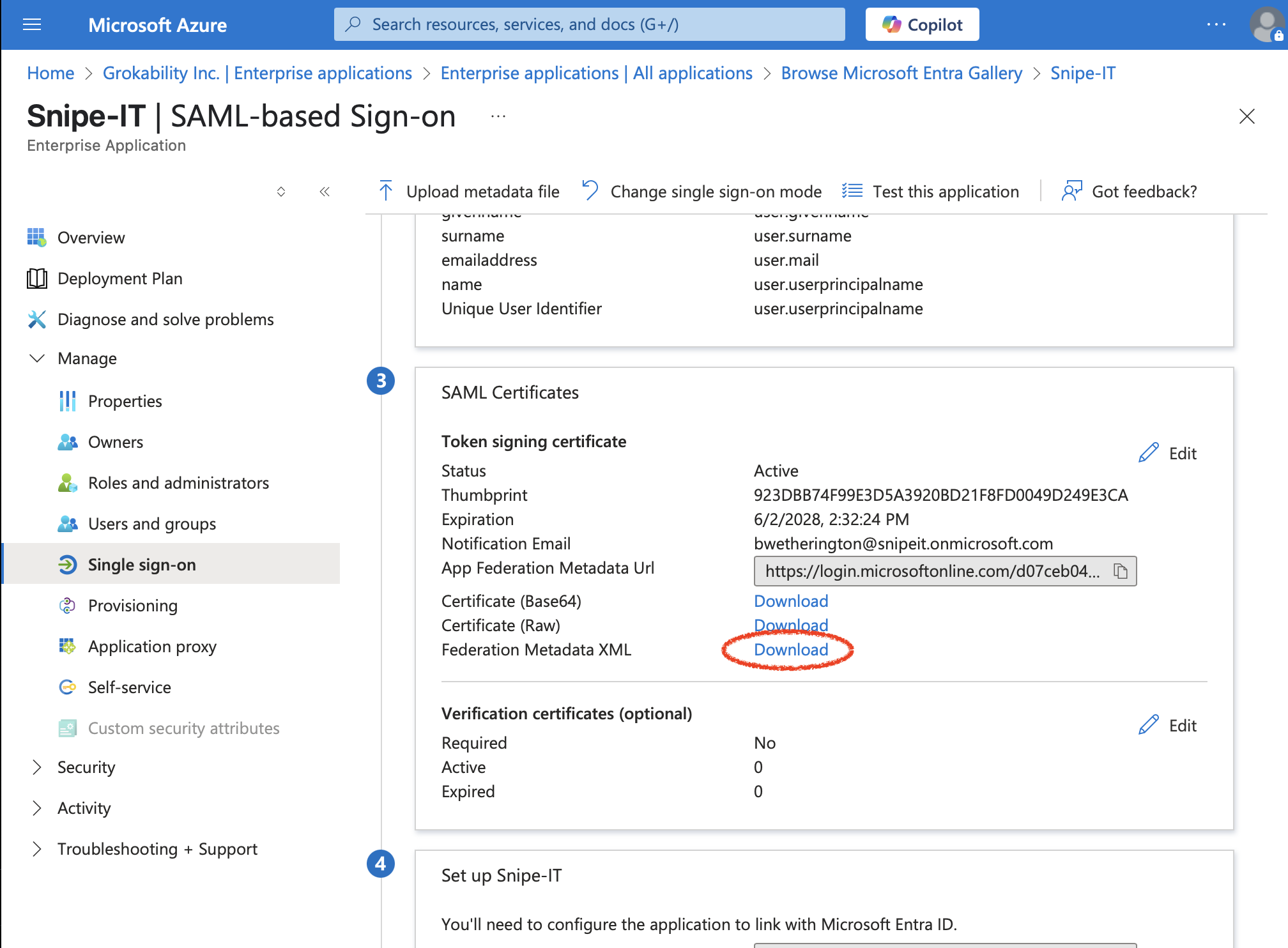Click the Microsoft Azure logo text
The width and height of the screenshot is (1288, 948).
(157, 25)
